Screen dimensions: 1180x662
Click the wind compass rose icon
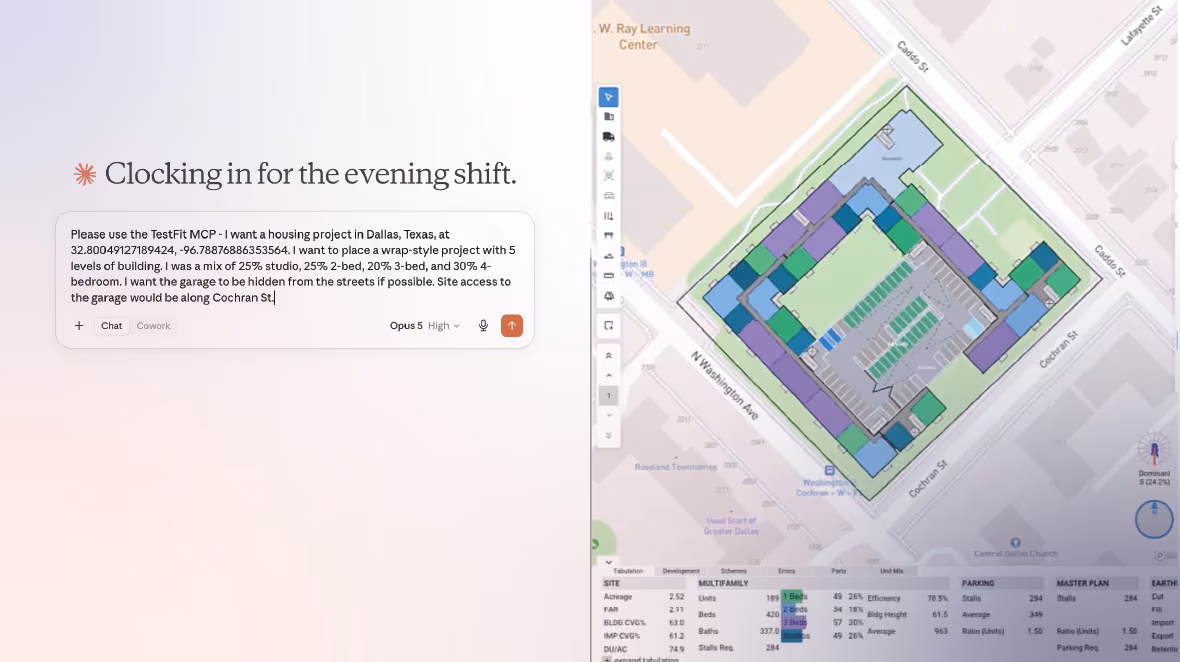[x=1154, y=451]
